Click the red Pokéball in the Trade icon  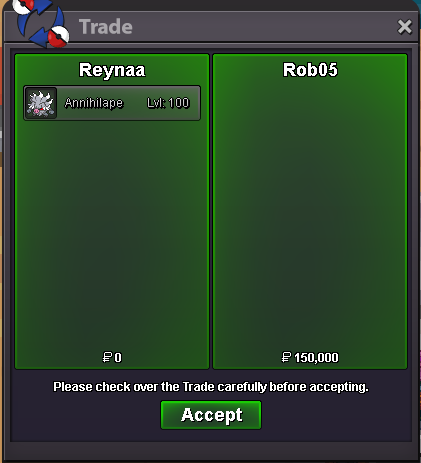point(58,36)
